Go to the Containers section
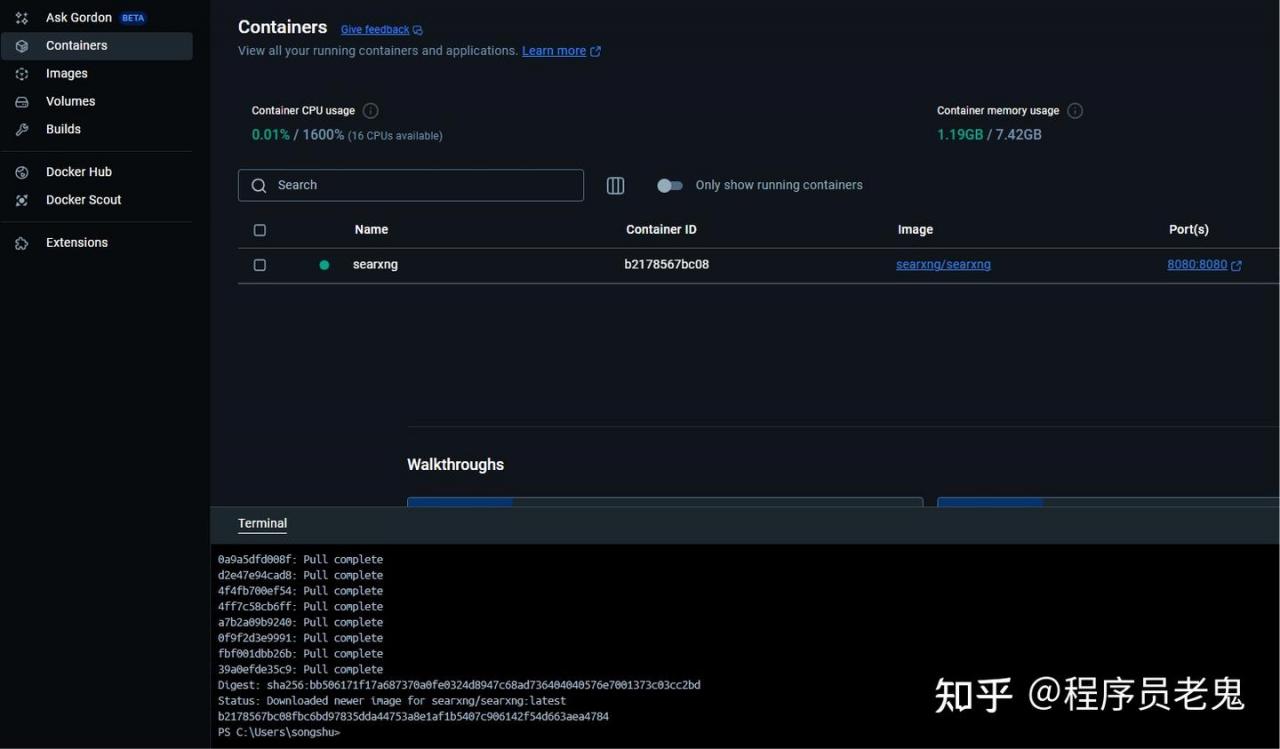This screenshot has height=749, width=1280. point(96,46)
